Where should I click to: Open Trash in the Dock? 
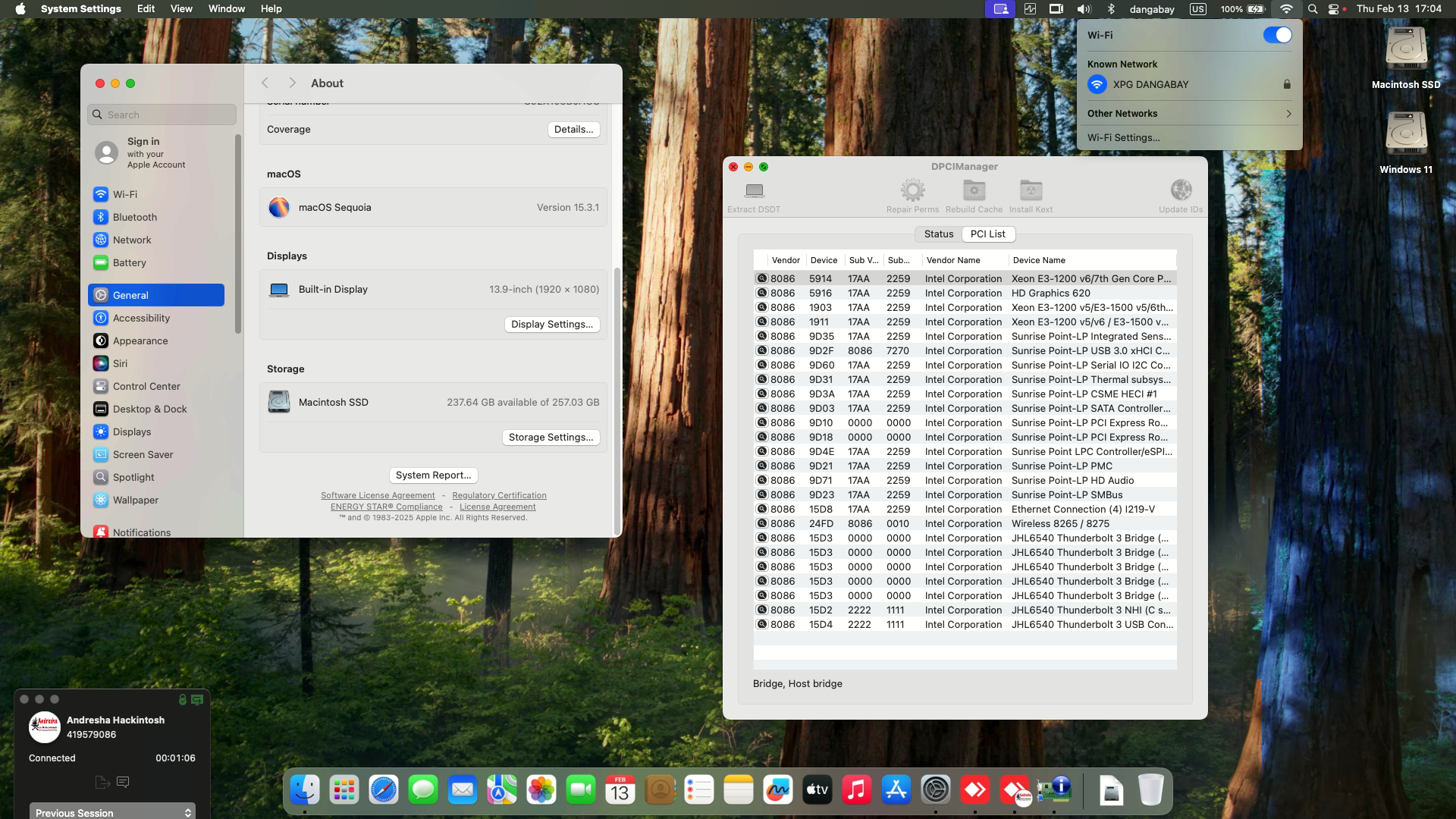(x=1150, y=790)
